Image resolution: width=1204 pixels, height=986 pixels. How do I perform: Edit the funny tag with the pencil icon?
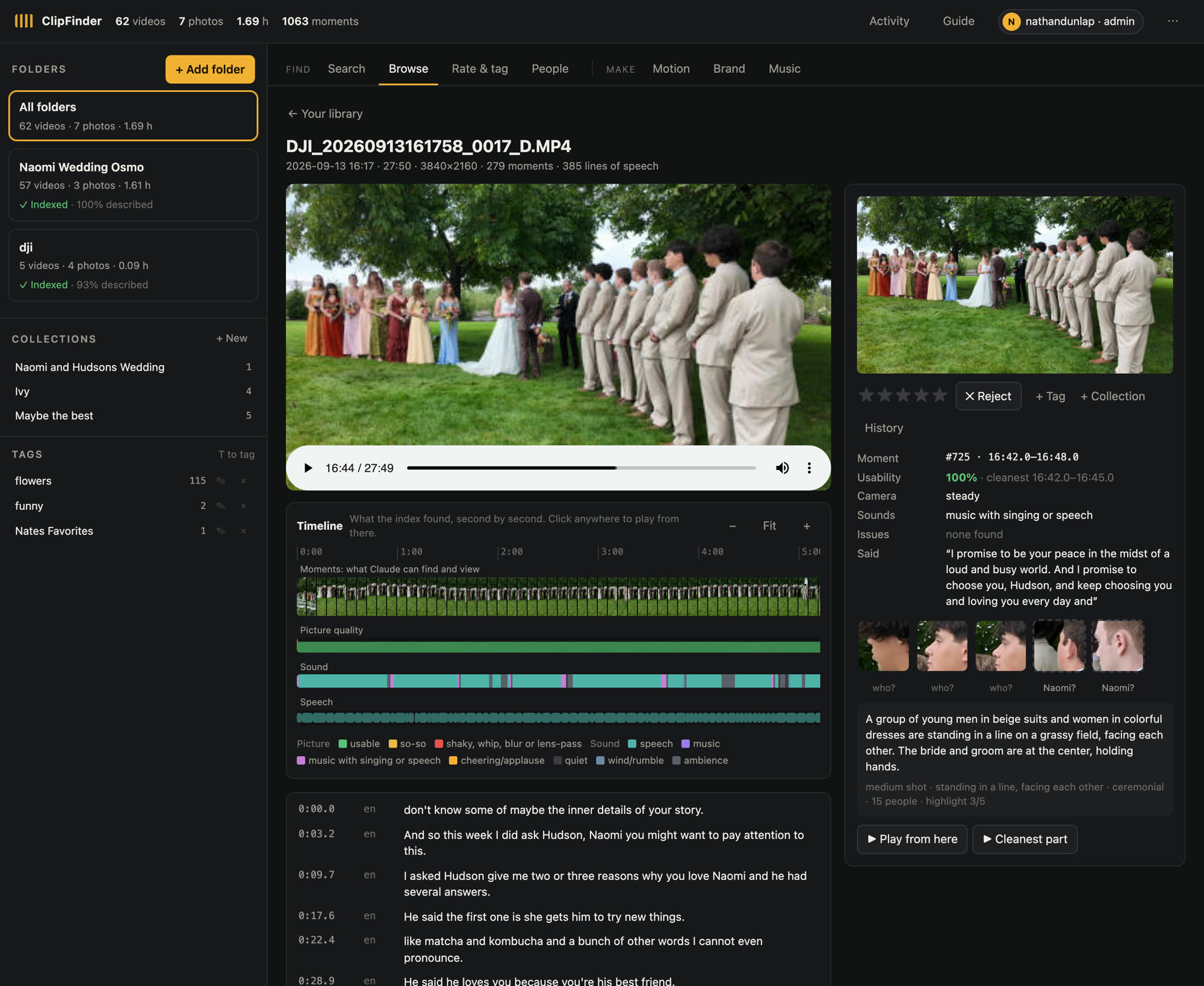coord(221,506)
